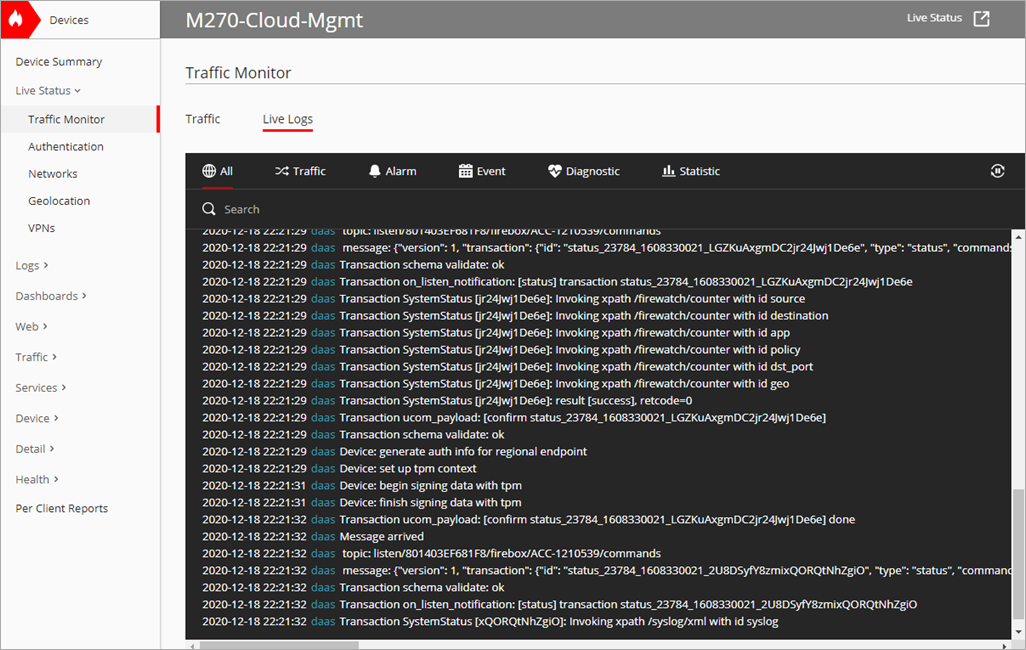The image size is (1026, 650).
Task: Expand the Logs section
Action: click(27, 264)
